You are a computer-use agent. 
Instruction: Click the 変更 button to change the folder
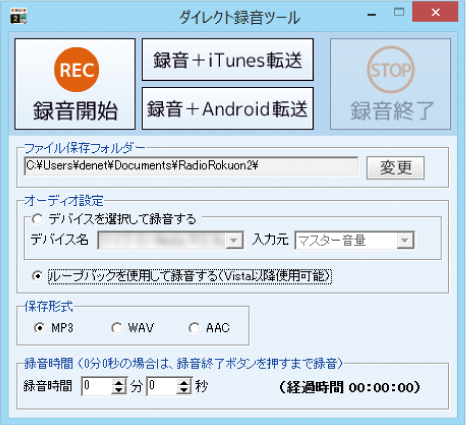pos(395,168)
